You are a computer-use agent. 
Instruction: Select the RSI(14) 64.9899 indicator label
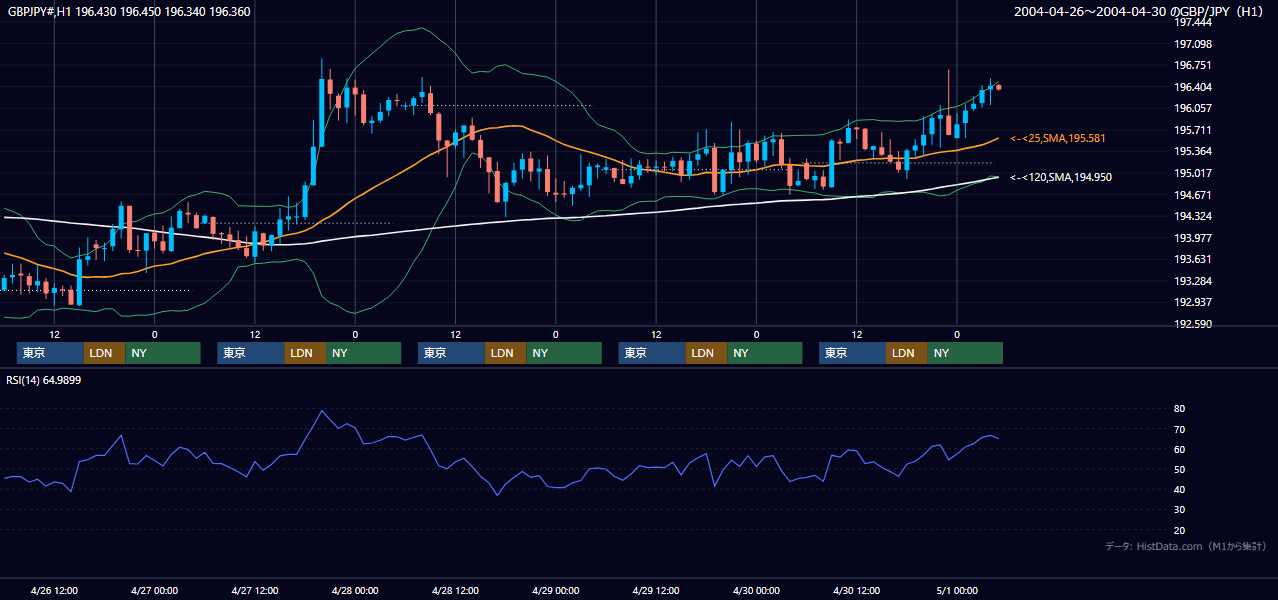pos(43,381)
